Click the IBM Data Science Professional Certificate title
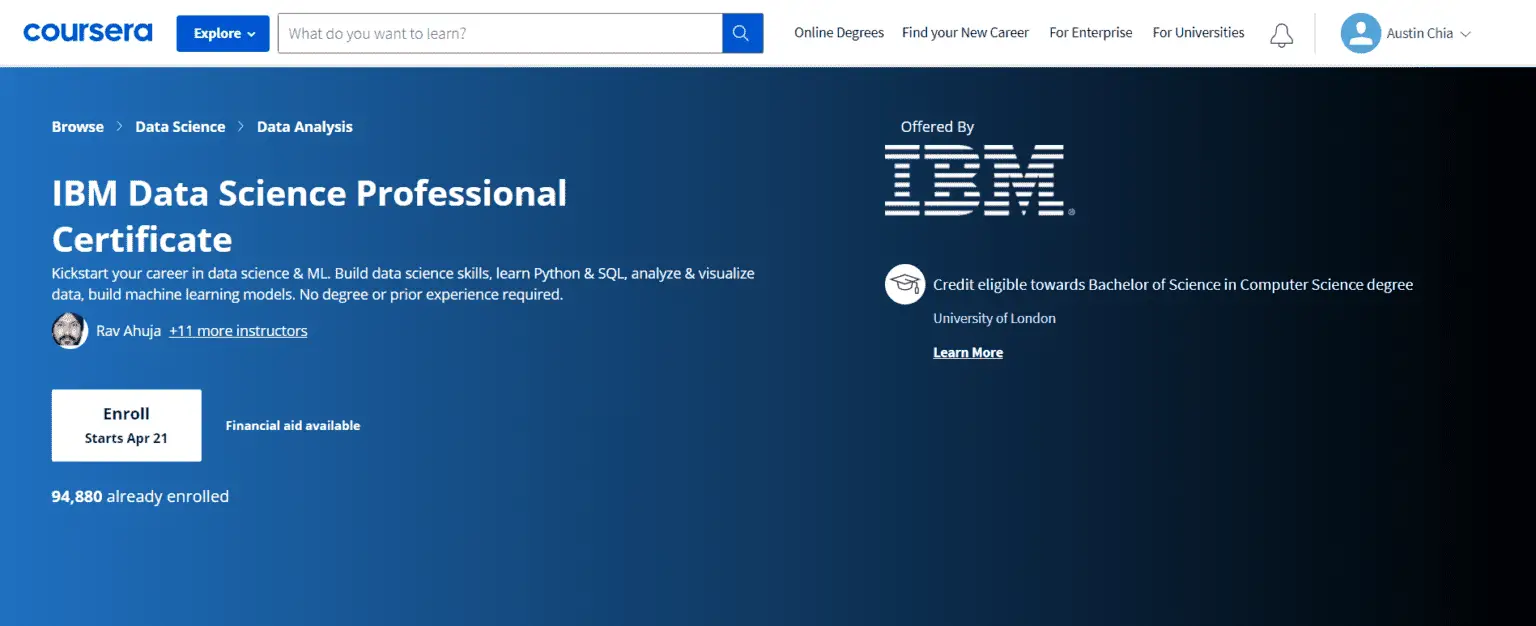Viewport: 1536px width, 626px height. [x=309, y=216]
